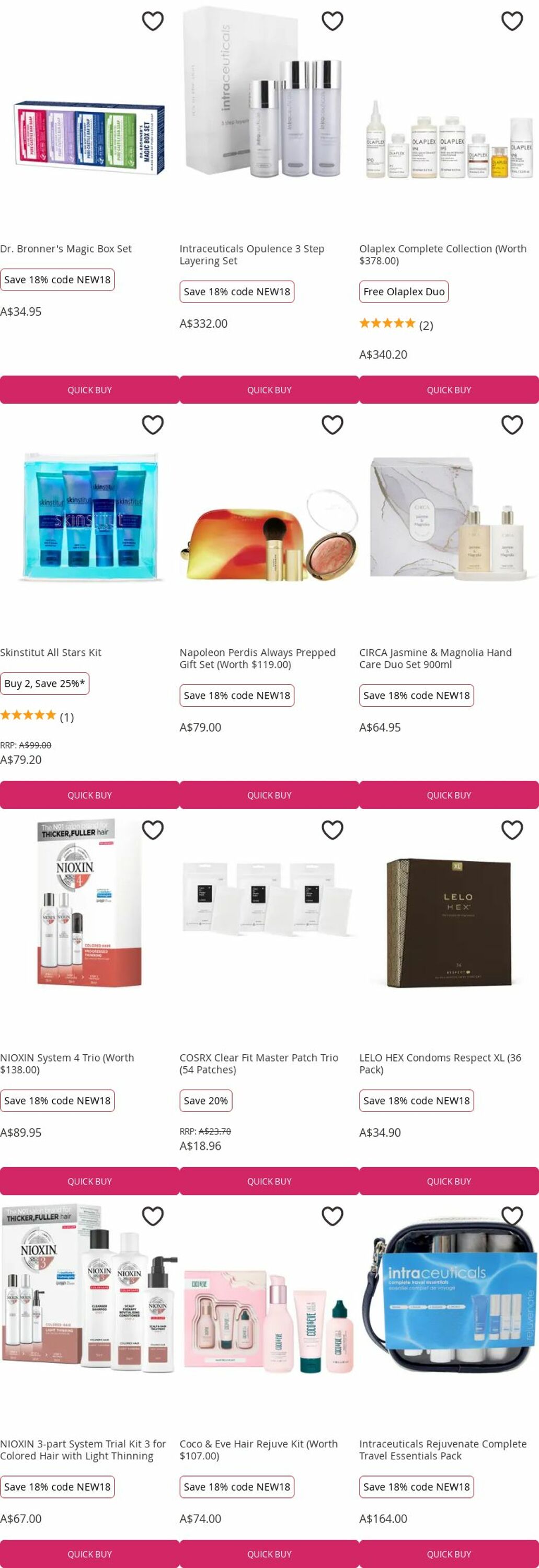Quick buy the Olaplex Complete Collection
Image resolution: width=539 pixels, height=1568 pixels.
[449, 389]
